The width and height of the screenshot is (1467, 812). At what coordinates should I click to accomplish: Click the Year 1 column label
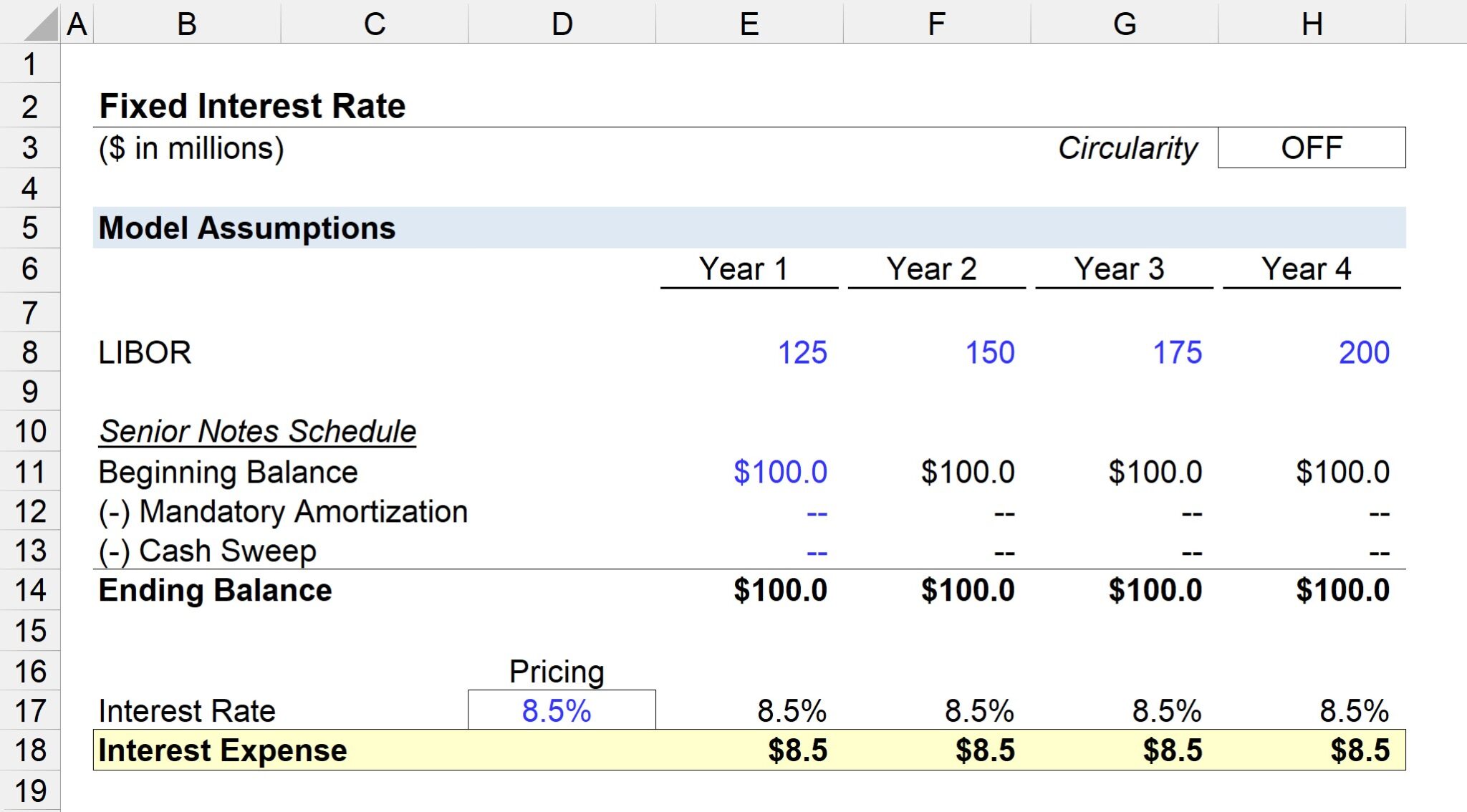tap(748, 269)
